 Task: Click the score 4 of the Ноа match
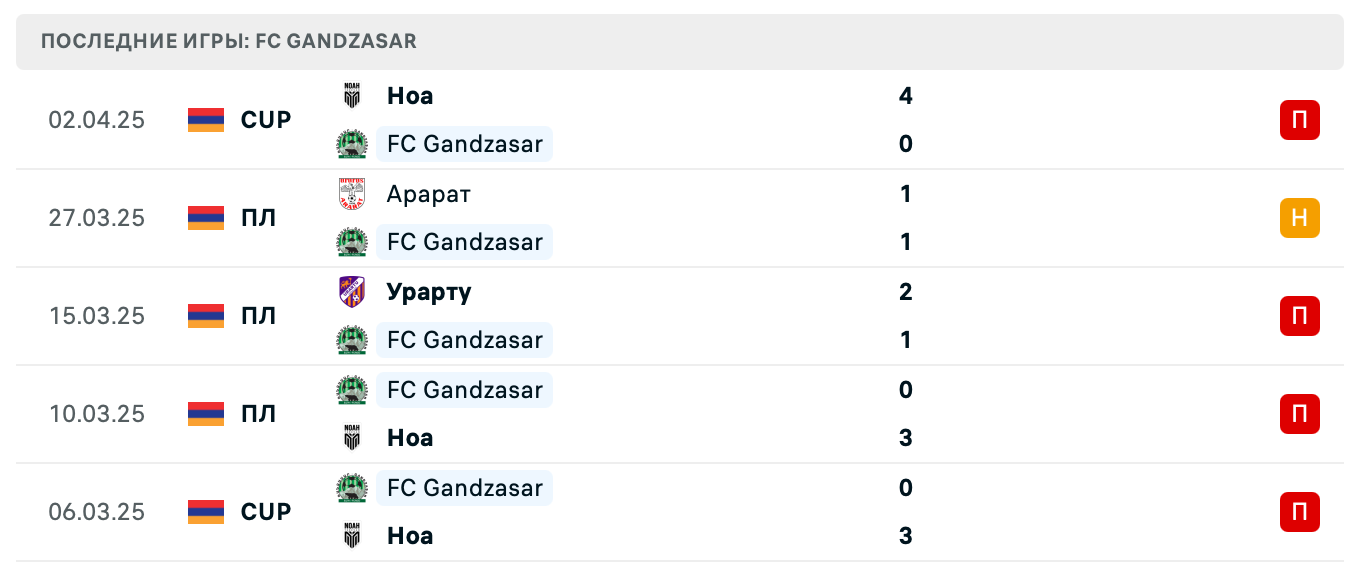(x=906, y=96)
